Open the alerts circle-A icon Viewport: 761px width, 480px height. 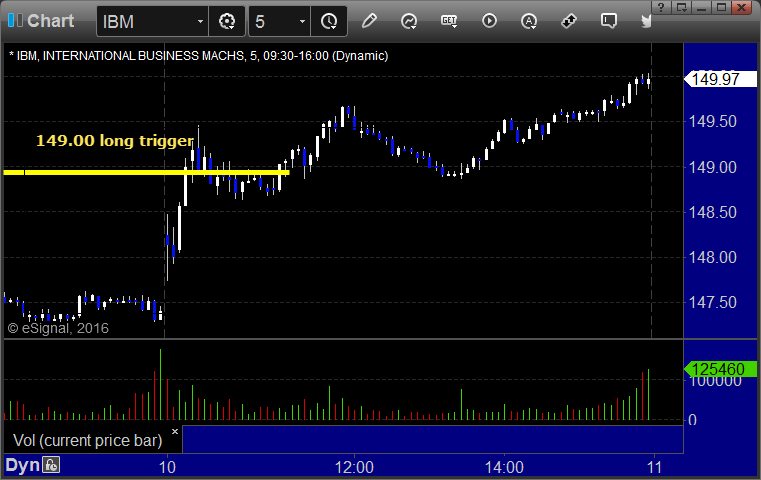(529, 21)
